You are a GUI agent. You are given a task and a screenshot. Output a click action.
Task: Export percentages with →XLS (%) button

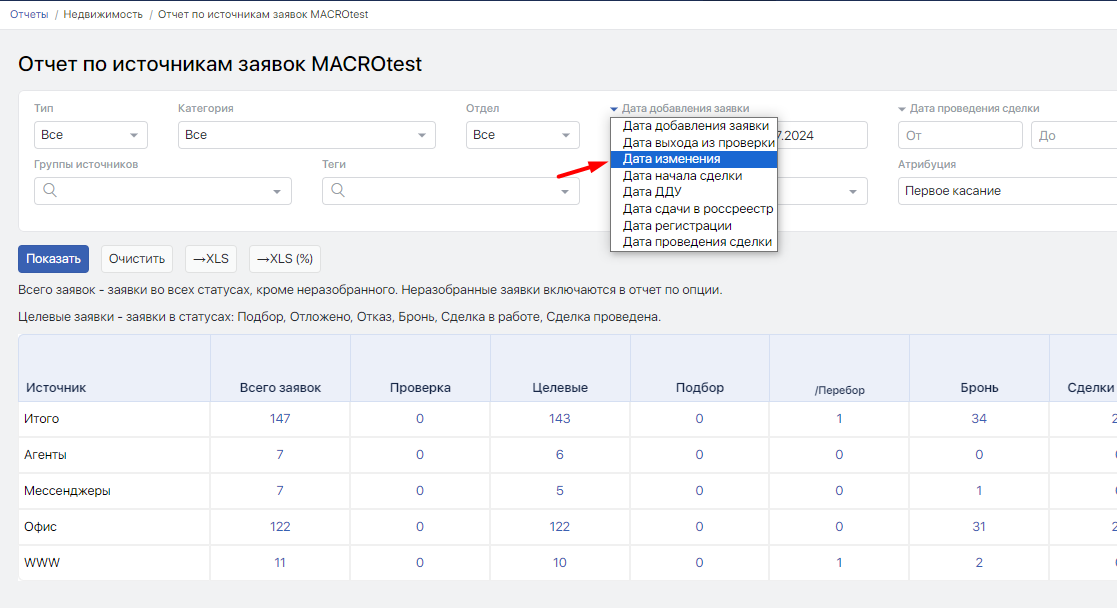click(284, 259)
